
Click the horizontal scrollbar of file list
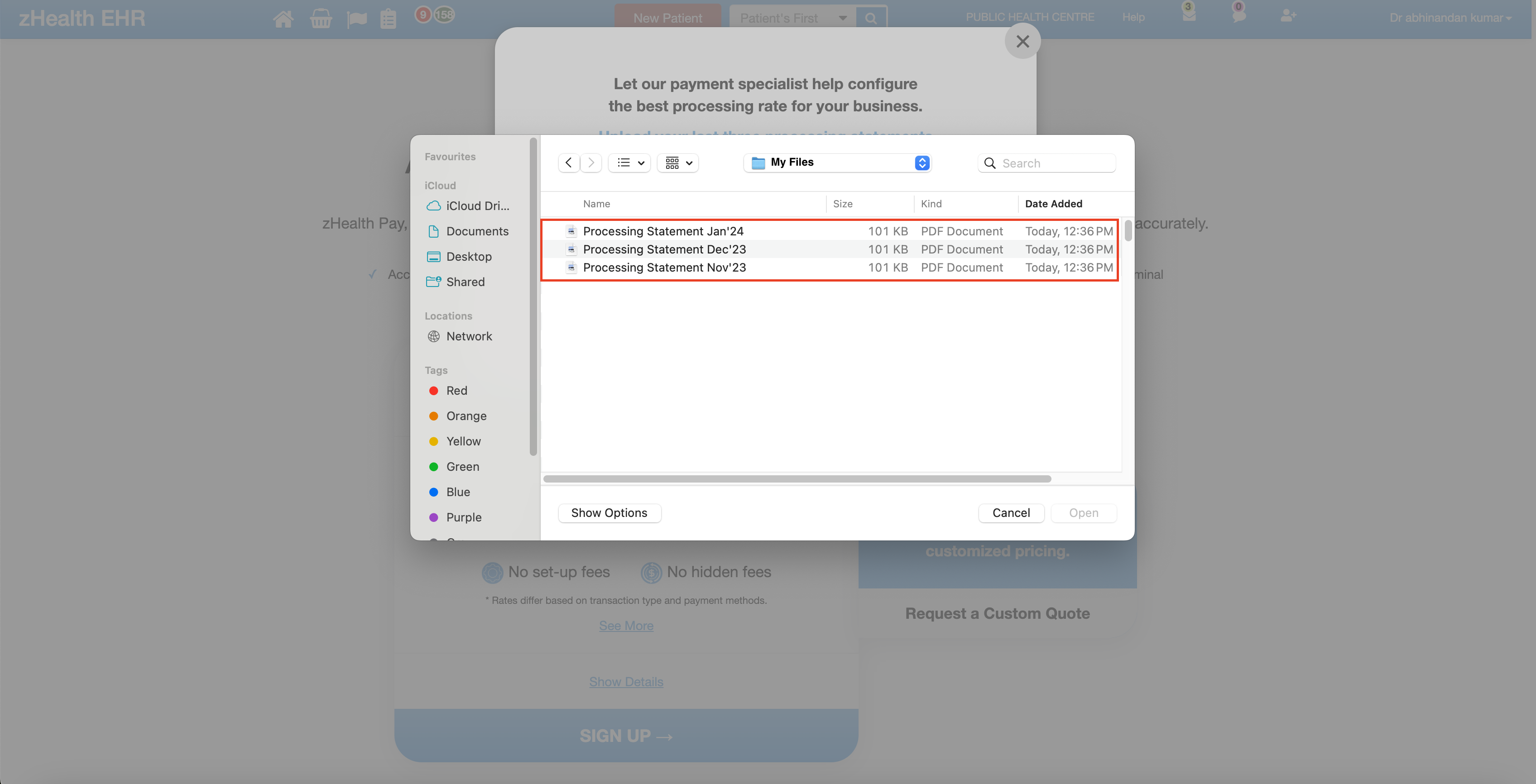[797, 479]
